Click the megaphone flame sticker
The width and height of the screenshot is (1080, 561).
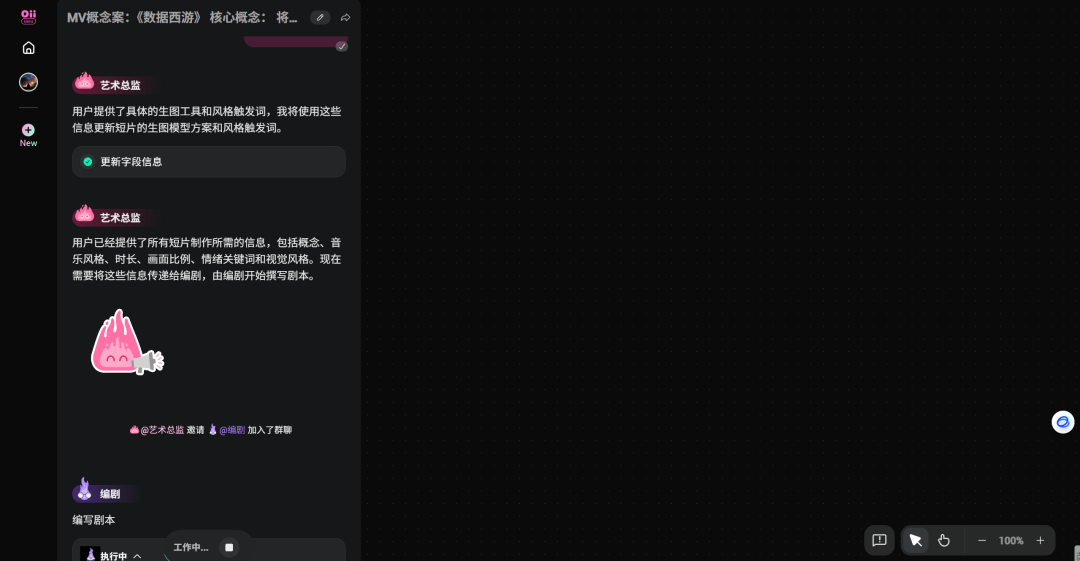(127, 343)
